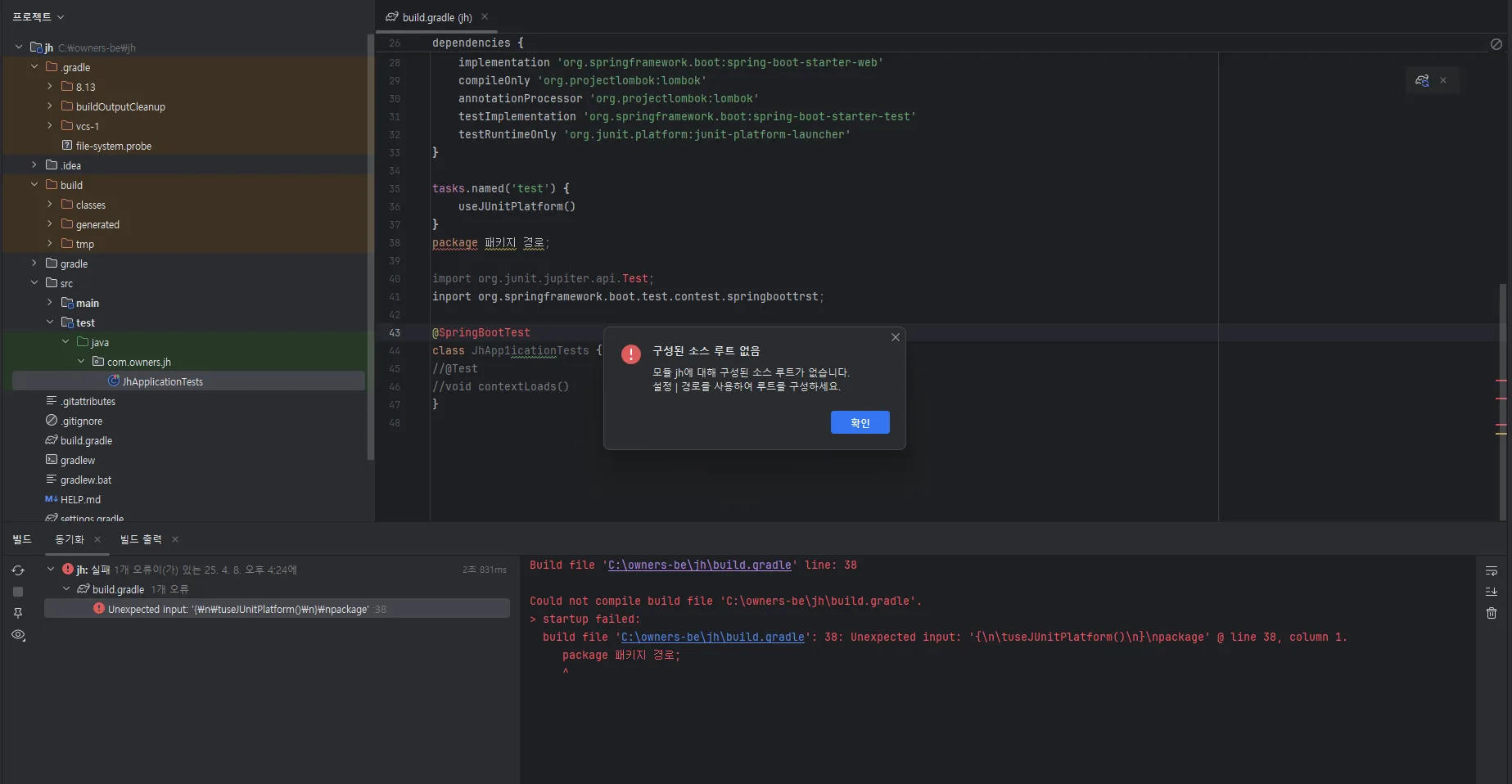Close the 동기화 tab

click(97, 539)
